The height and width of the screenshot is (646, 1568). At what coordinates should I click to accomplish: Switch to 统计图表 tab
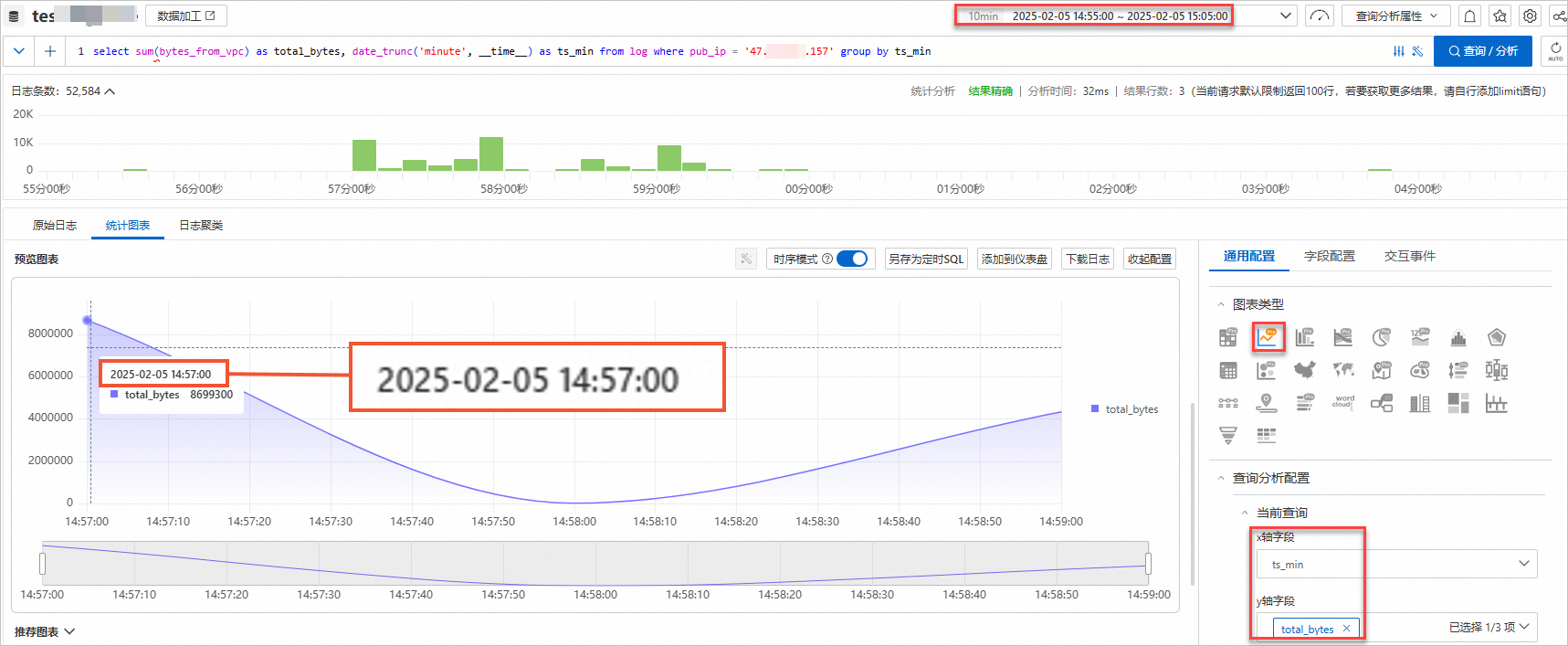[x=128, y=225]
